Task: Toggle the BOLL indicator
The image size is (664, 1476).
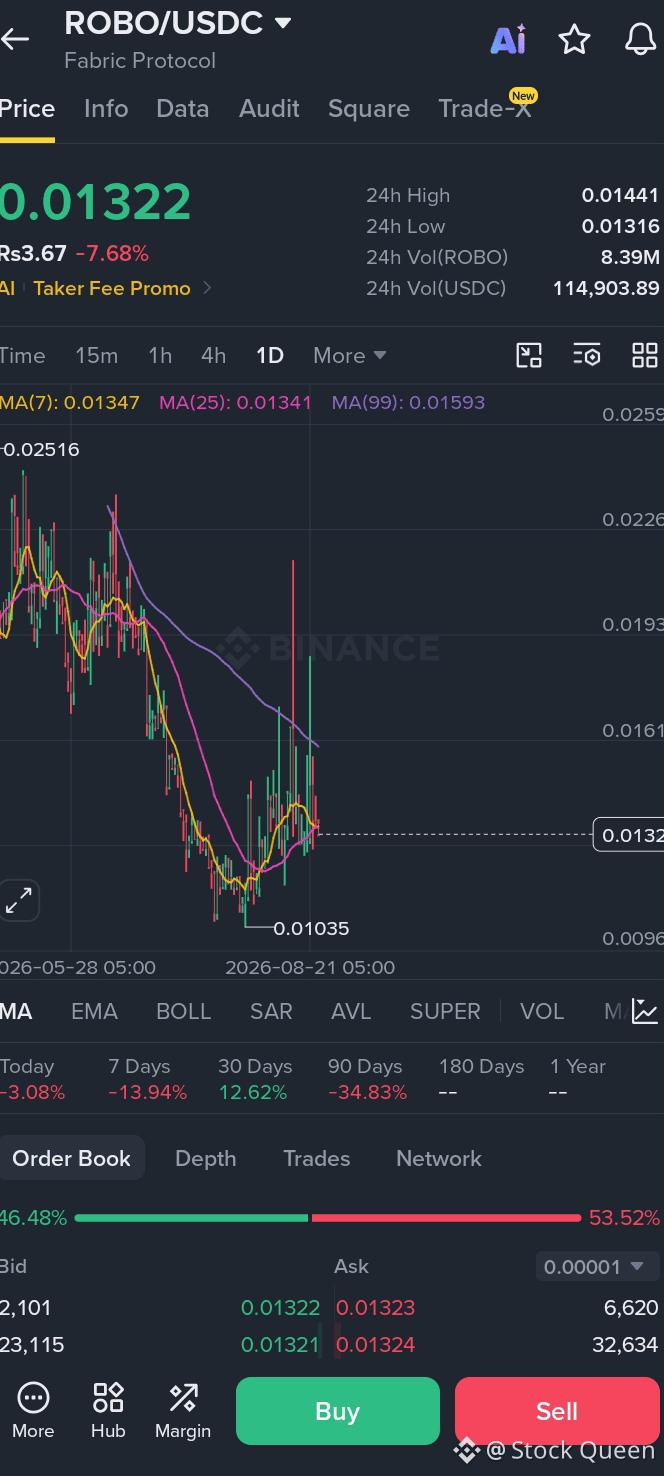Action: tap(183, 1011)
